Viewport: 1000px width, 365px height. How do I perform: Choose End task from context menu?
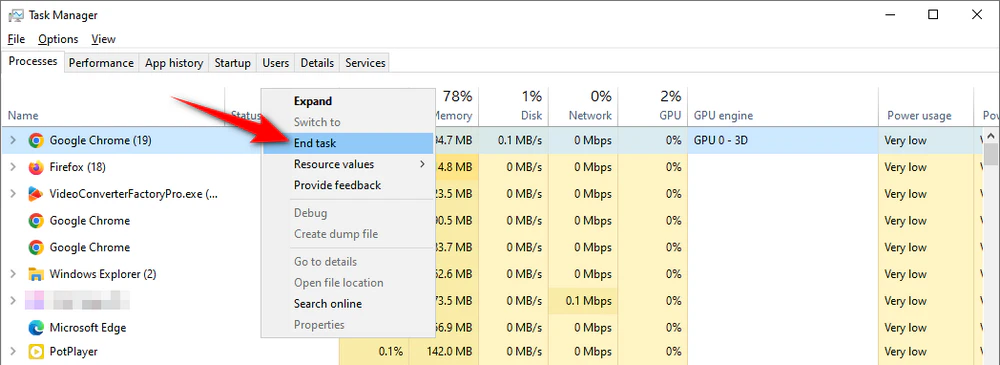(x=348, y=144)
